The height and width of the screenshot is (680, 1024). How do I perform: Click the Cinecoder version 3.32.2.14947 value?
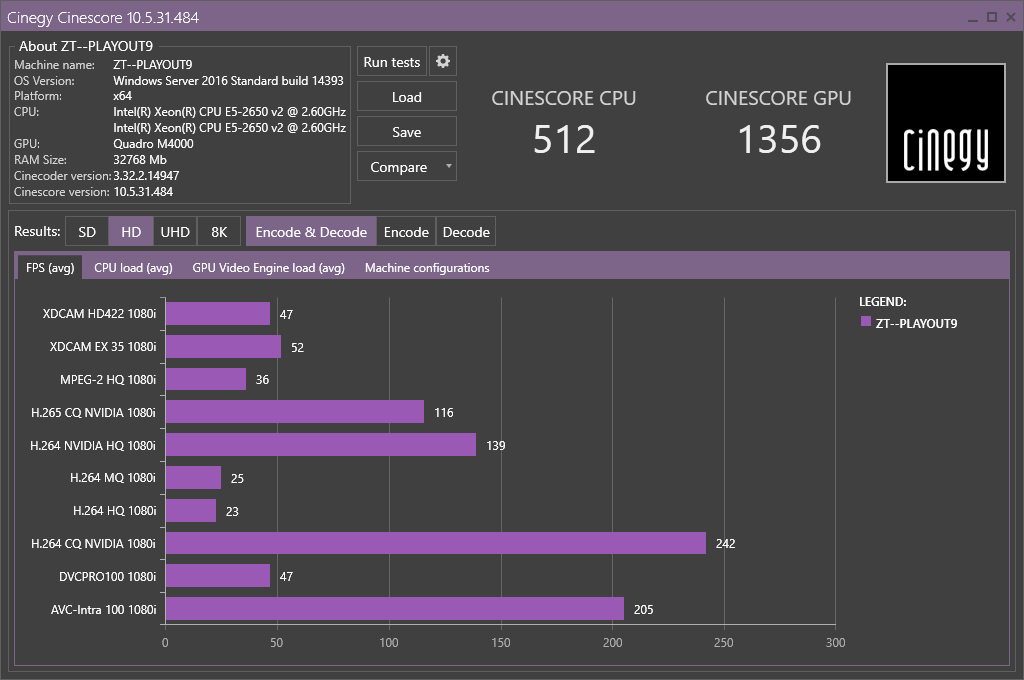146,176
